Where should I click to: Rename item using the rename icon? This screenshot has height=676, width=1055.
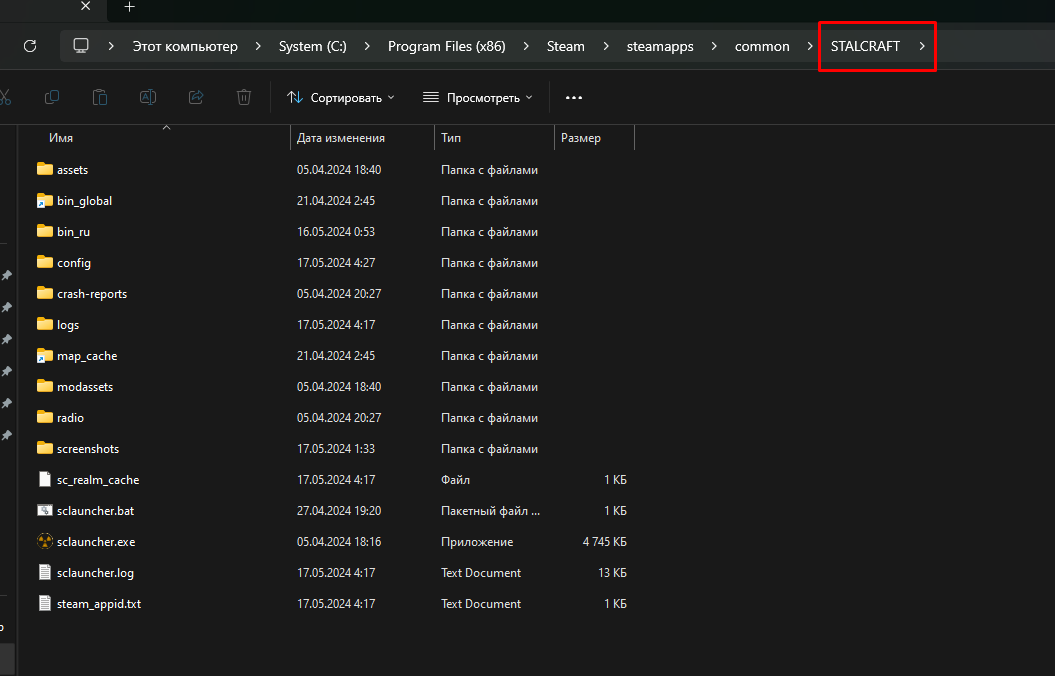click(148, 98)
